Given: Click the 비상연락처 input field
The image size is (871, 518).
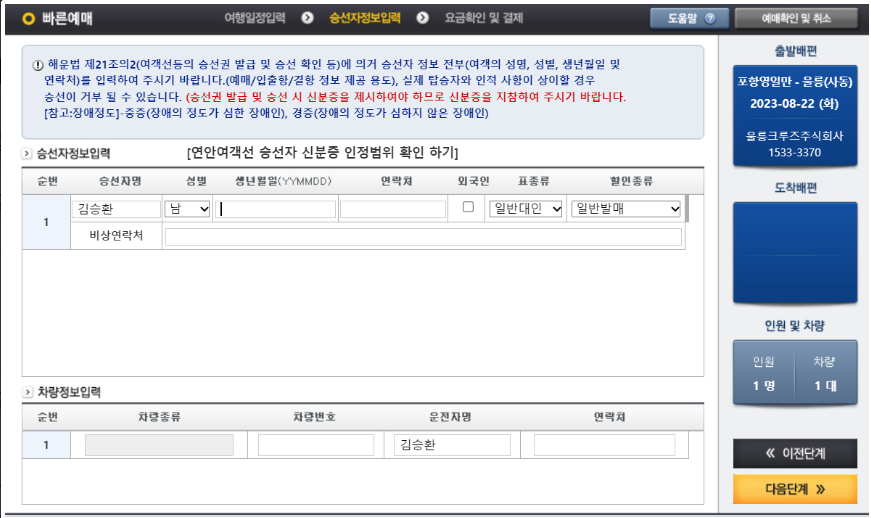Looking at the screenshot, I should (423, 237).
